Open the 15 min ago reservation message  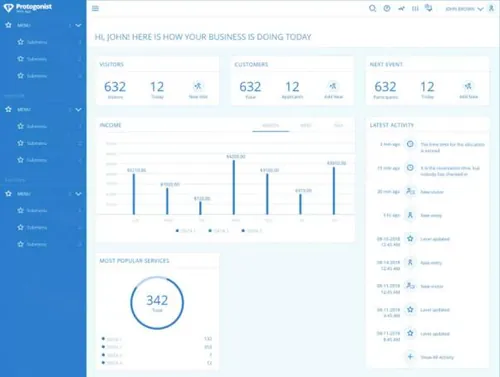pyautogui.click(x=450, y=171)
